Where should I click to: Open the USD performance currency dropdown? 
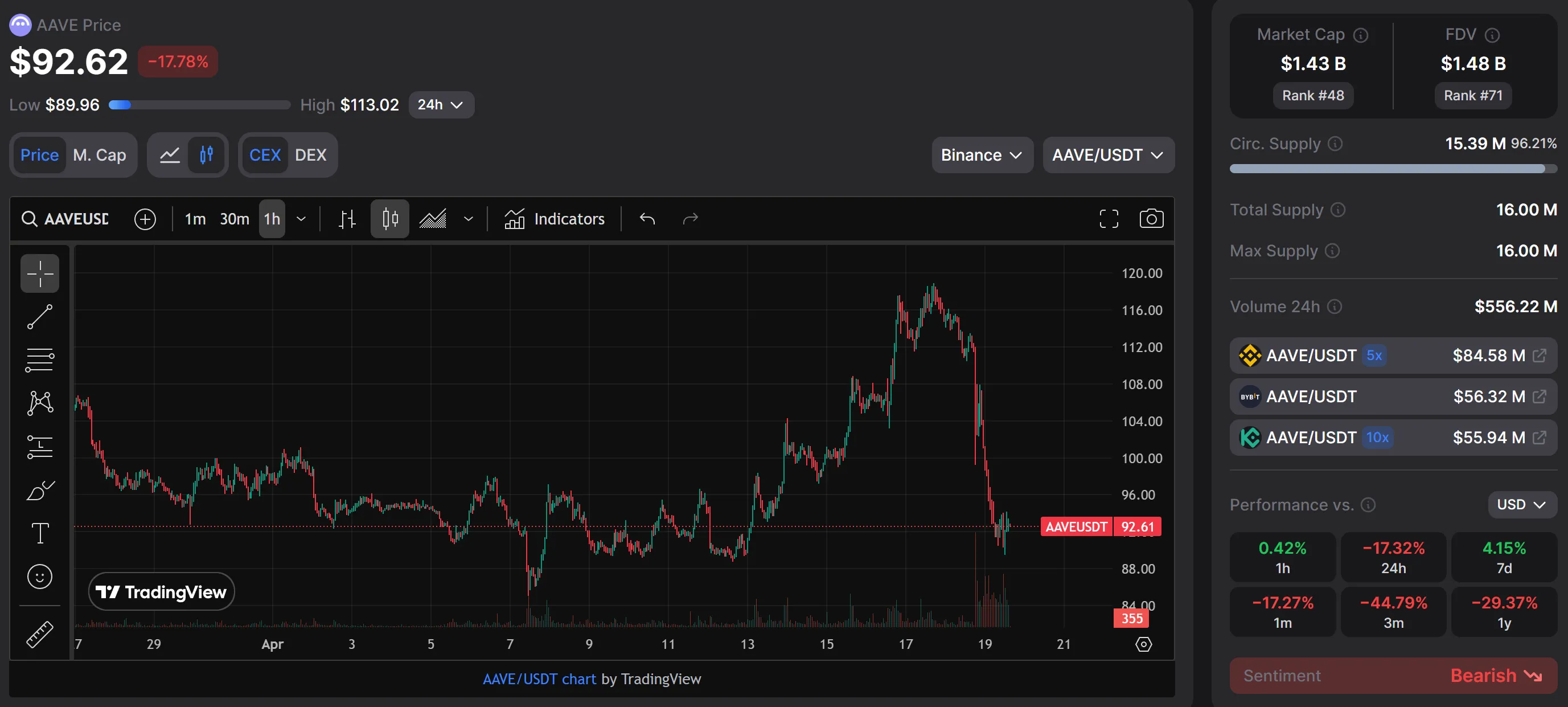click(1520, 504)
